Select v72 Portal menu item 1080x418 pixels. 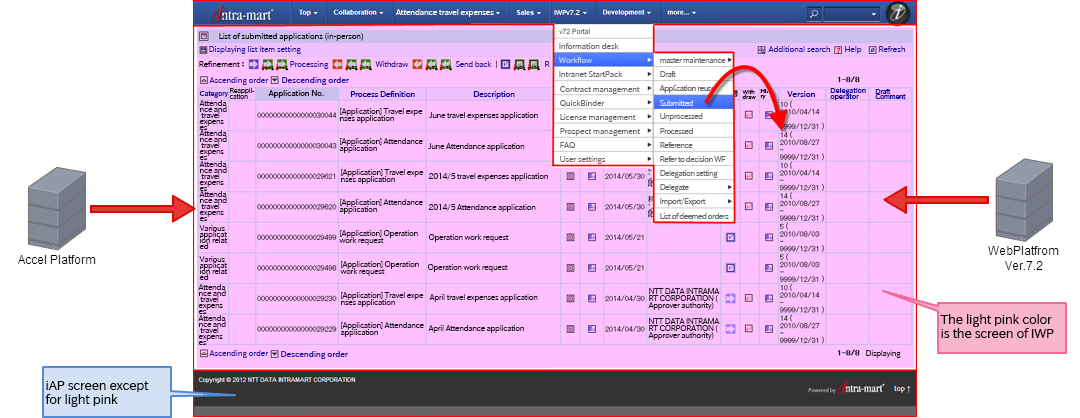coord(603,32)
